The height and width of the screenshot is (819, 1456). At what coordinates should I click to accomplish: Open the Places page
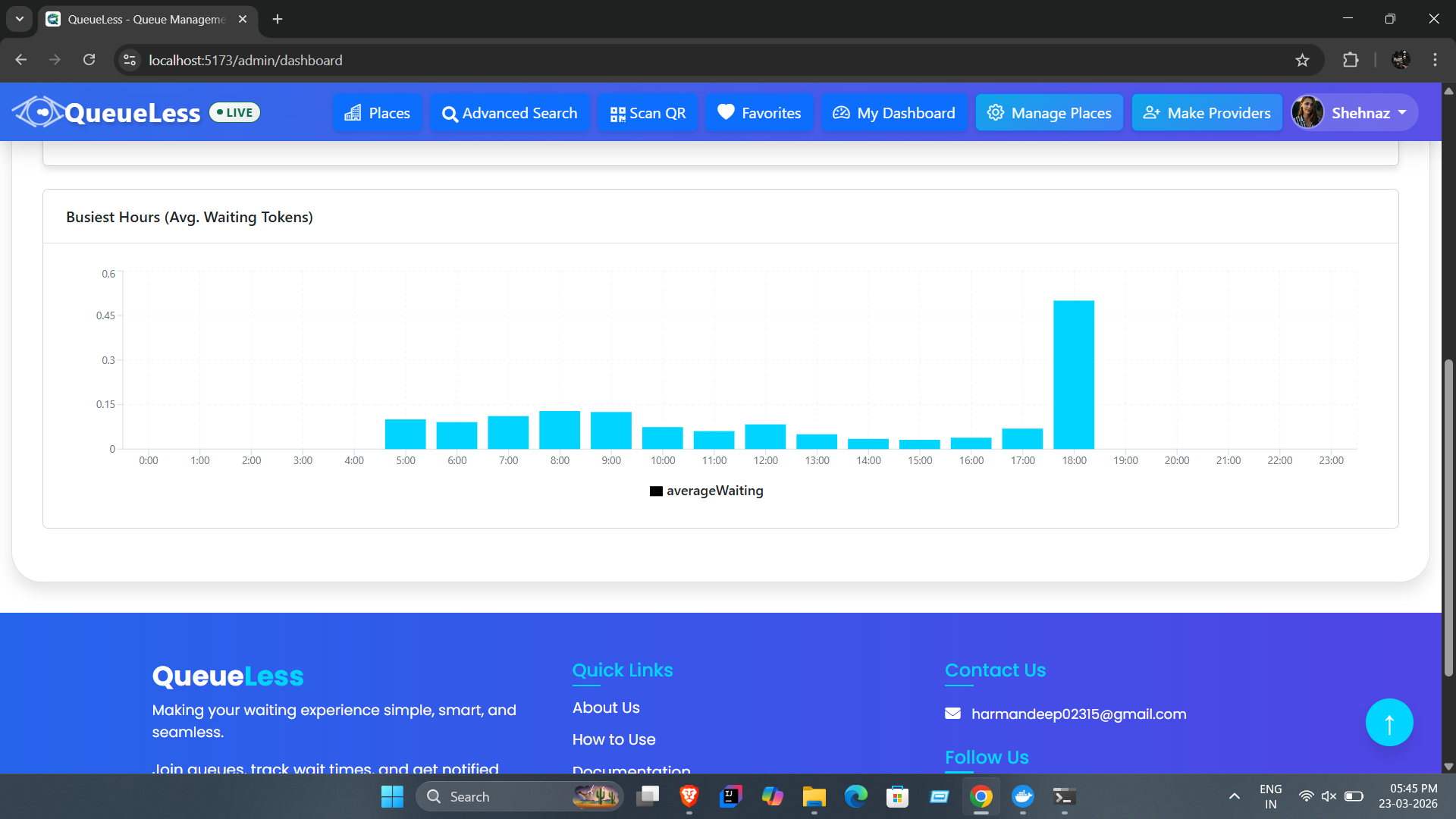(377, 113)
